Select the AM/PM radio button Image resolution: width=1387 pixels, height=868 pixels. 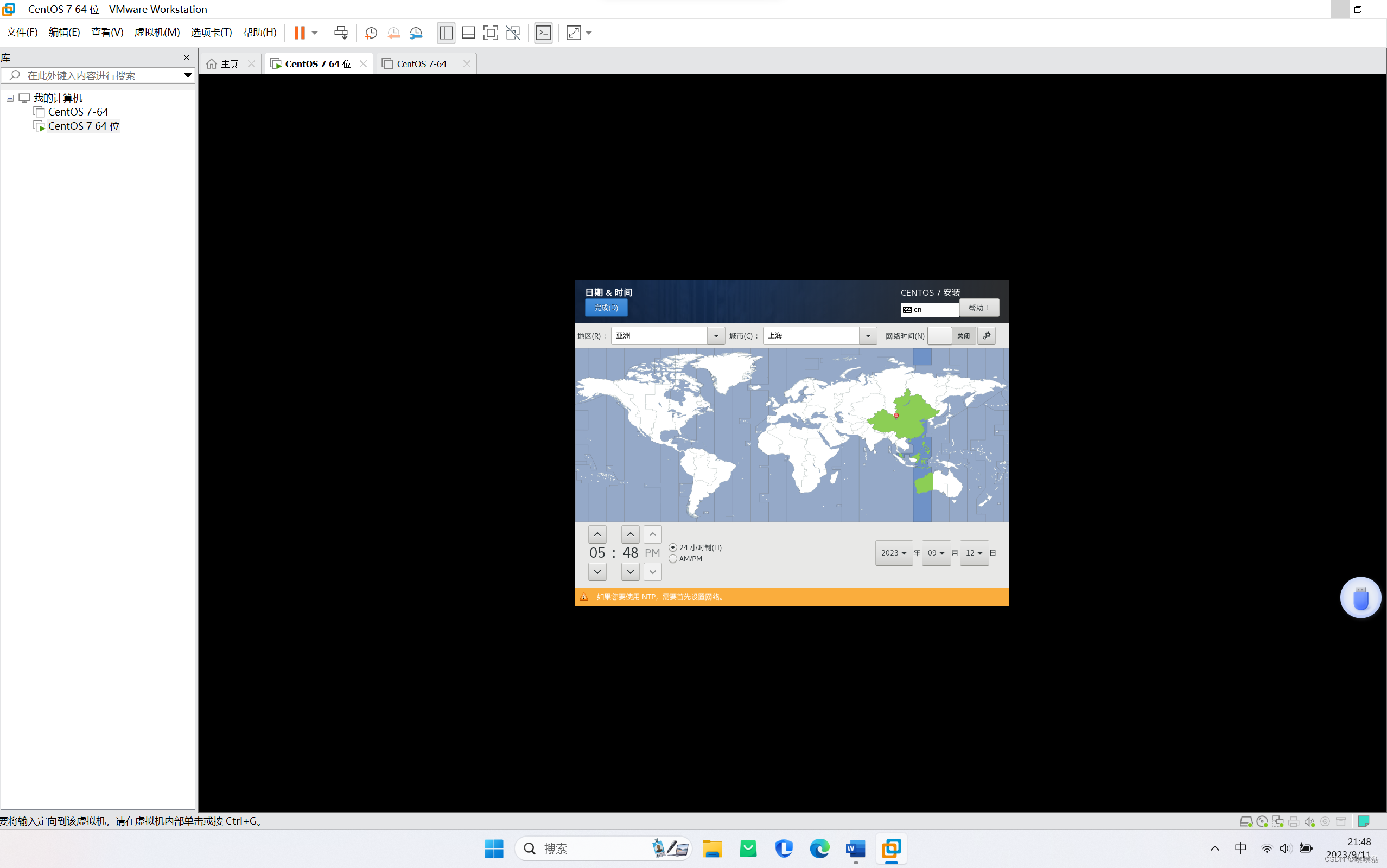(673, 559)
